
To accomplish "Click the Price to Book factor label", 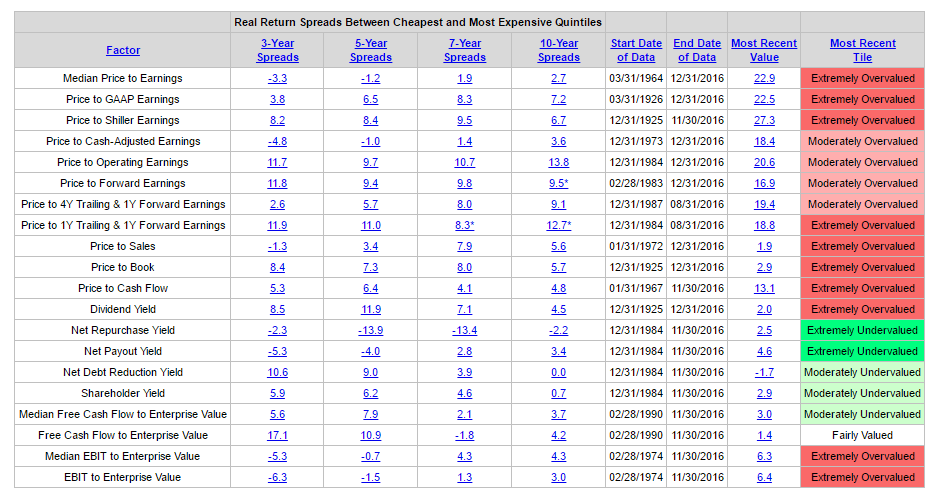I will tap(123, 267).
